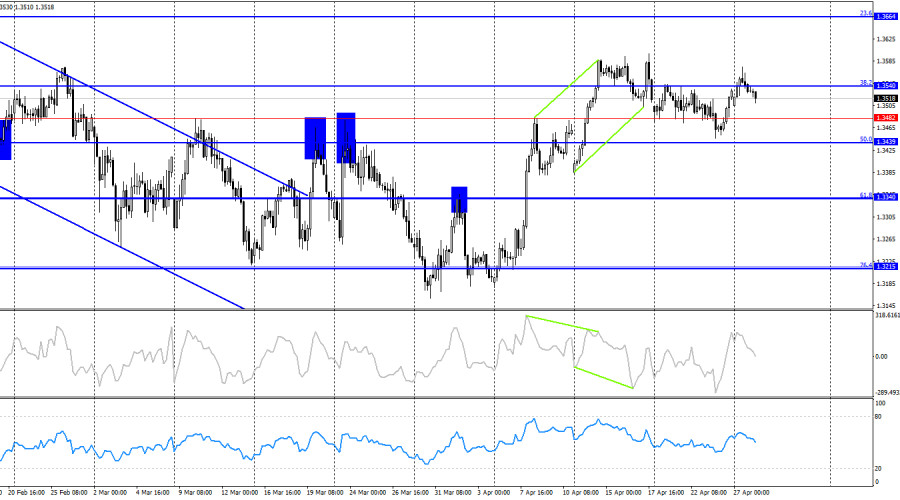Select the 24 Mar 00:00 date label
The height and width of the screenshot is (500, 900).
(x=368, y=493)
